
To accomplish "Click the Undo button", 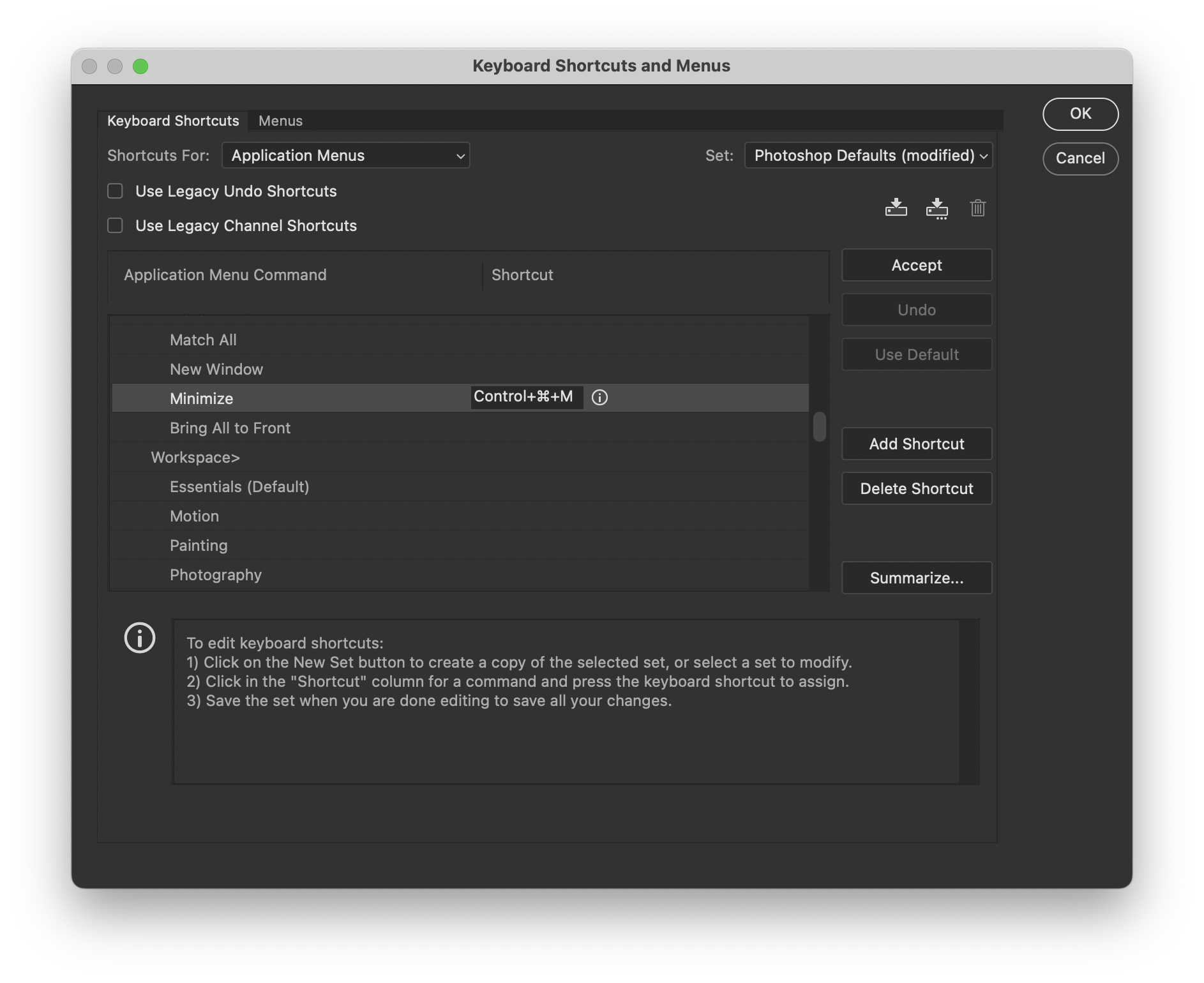I will (917, 310).
